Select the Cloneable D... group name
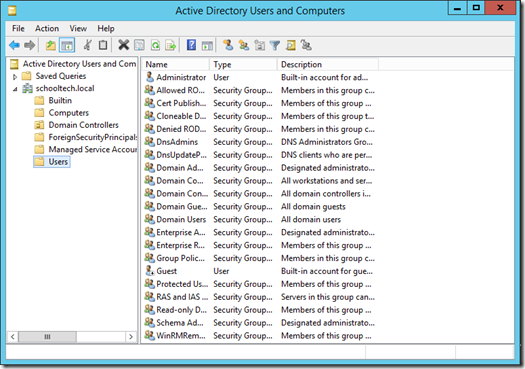525x369 pixels. (x=181, y=116)
